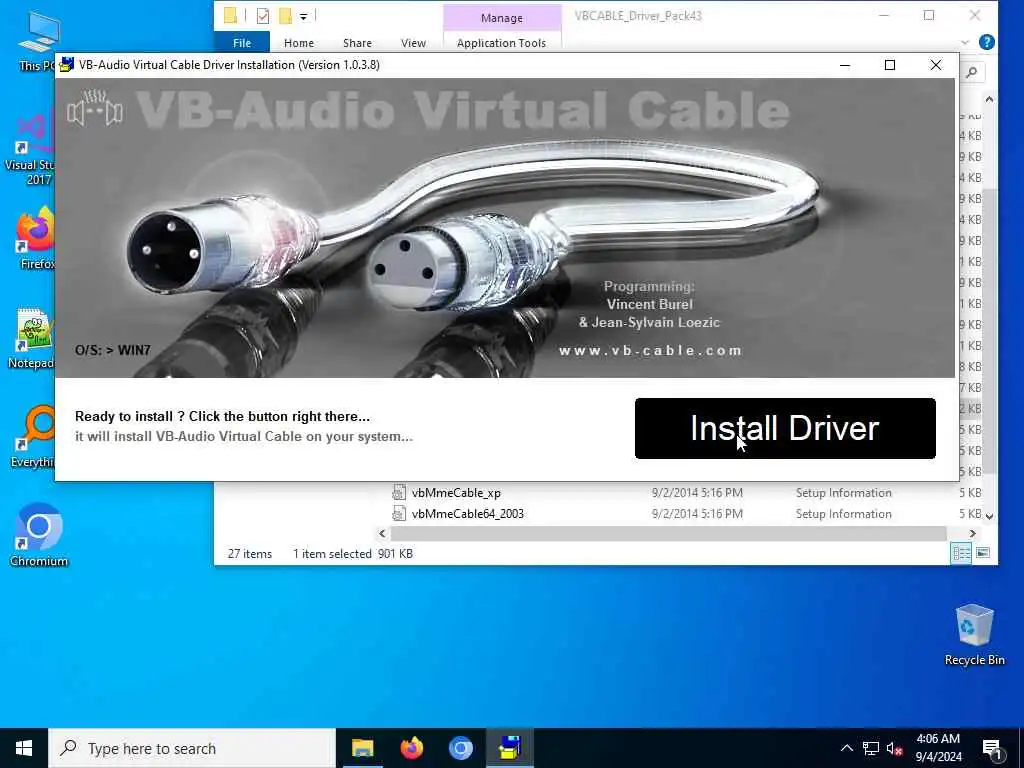Image resolution: width=1024 pixels, height=768 pixels.
Task: Click vbMmeCable_xp setup information file icon
Action: pyautogui.click(x=398, y=493)
